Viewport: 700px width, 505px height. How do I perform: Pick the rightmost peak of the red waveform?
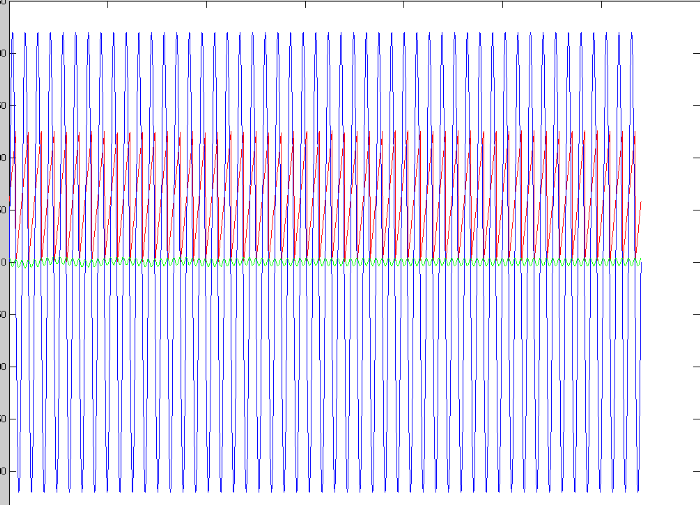[634, 131]
